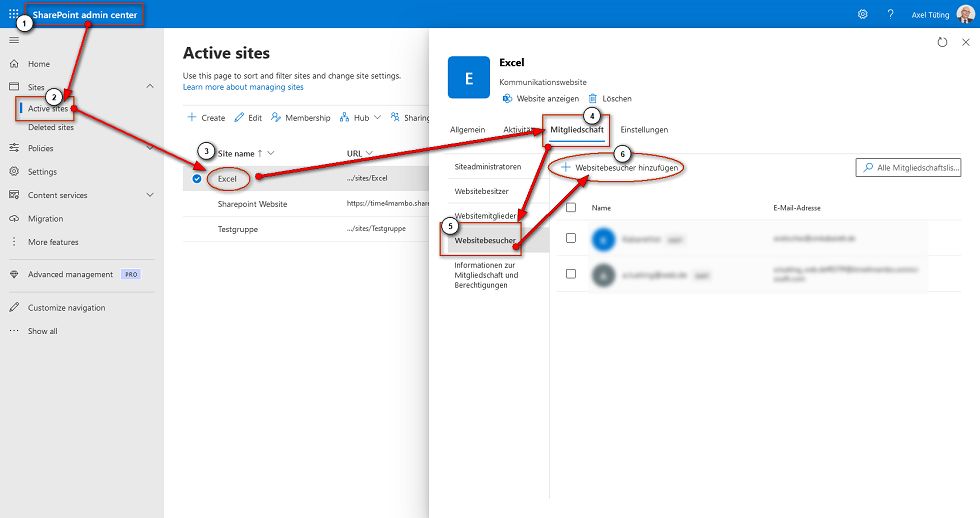980x518 pixels.
Task: Open the Site name column dropdown
Action: click(271, 153)
